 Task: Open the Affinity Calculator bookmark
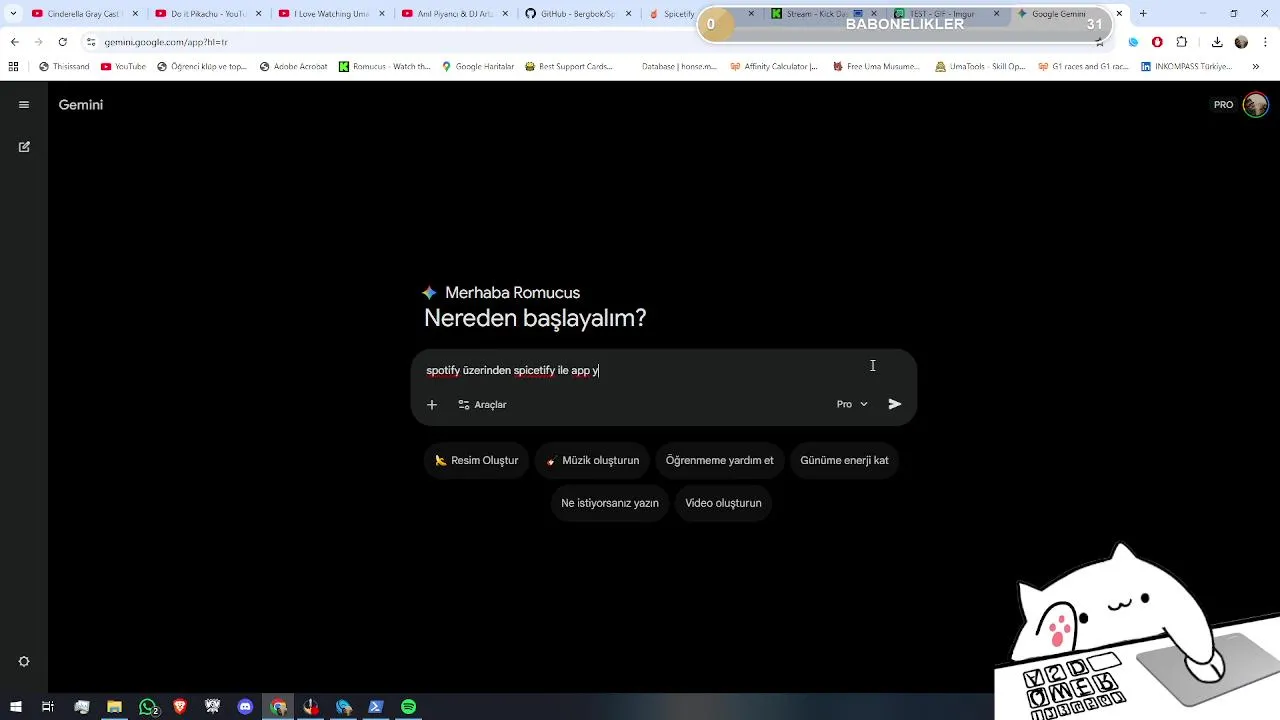click(774, 67)
